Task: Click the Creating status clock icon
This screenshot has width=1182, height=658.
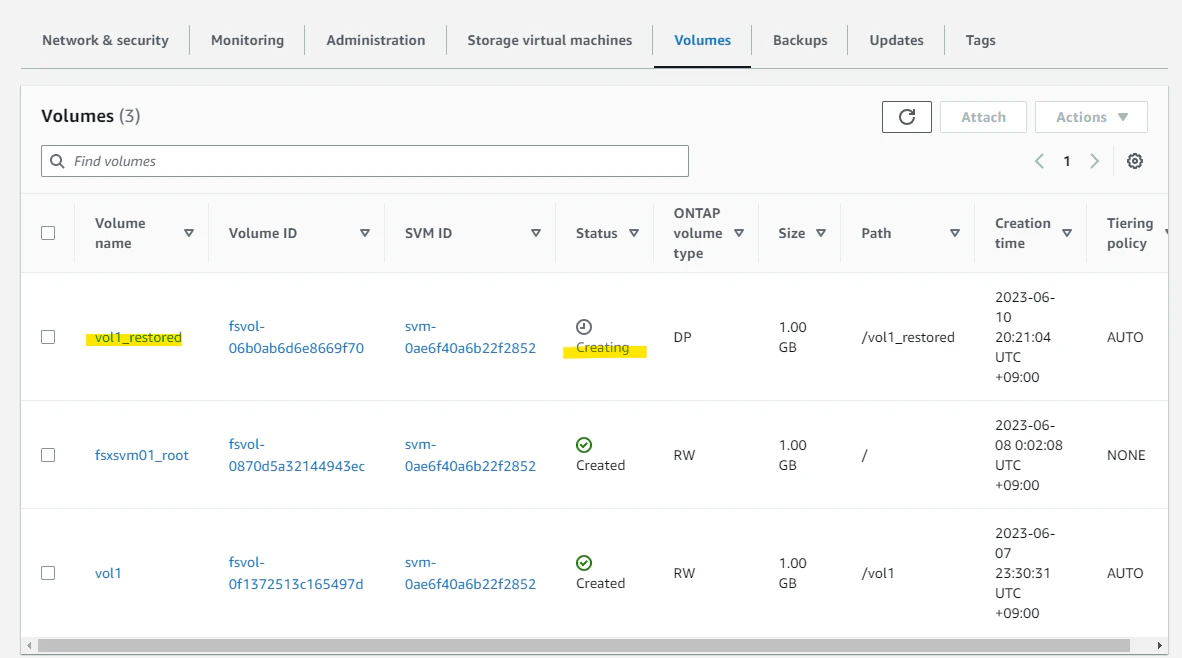Action: click(x=584, y=327)
